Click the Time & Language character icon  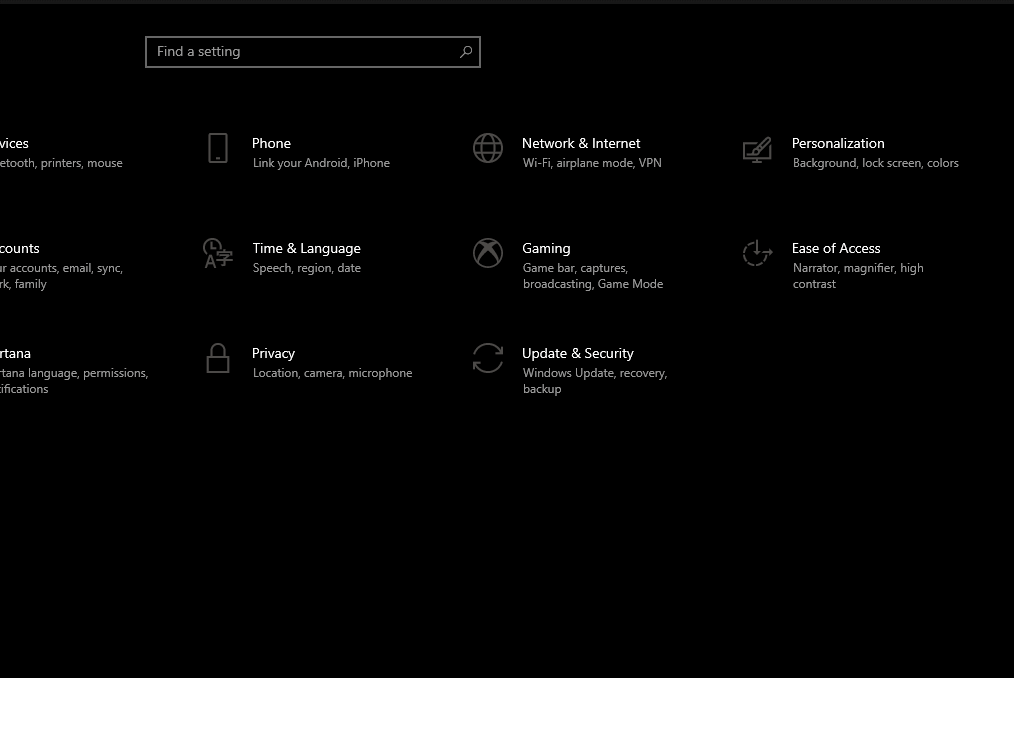[218, 253]
